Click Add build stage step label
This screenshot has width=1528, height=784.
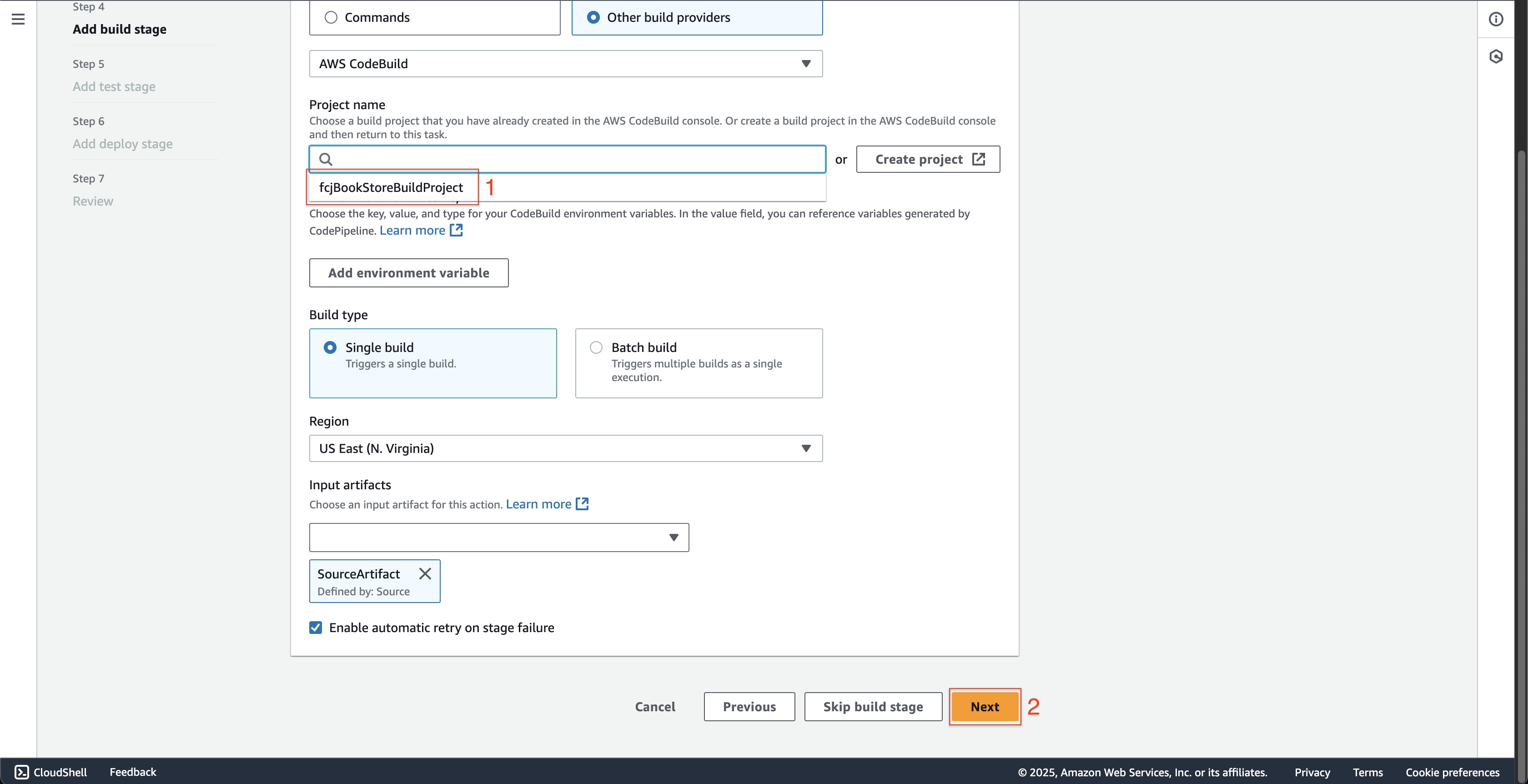[x=120, y=29]
